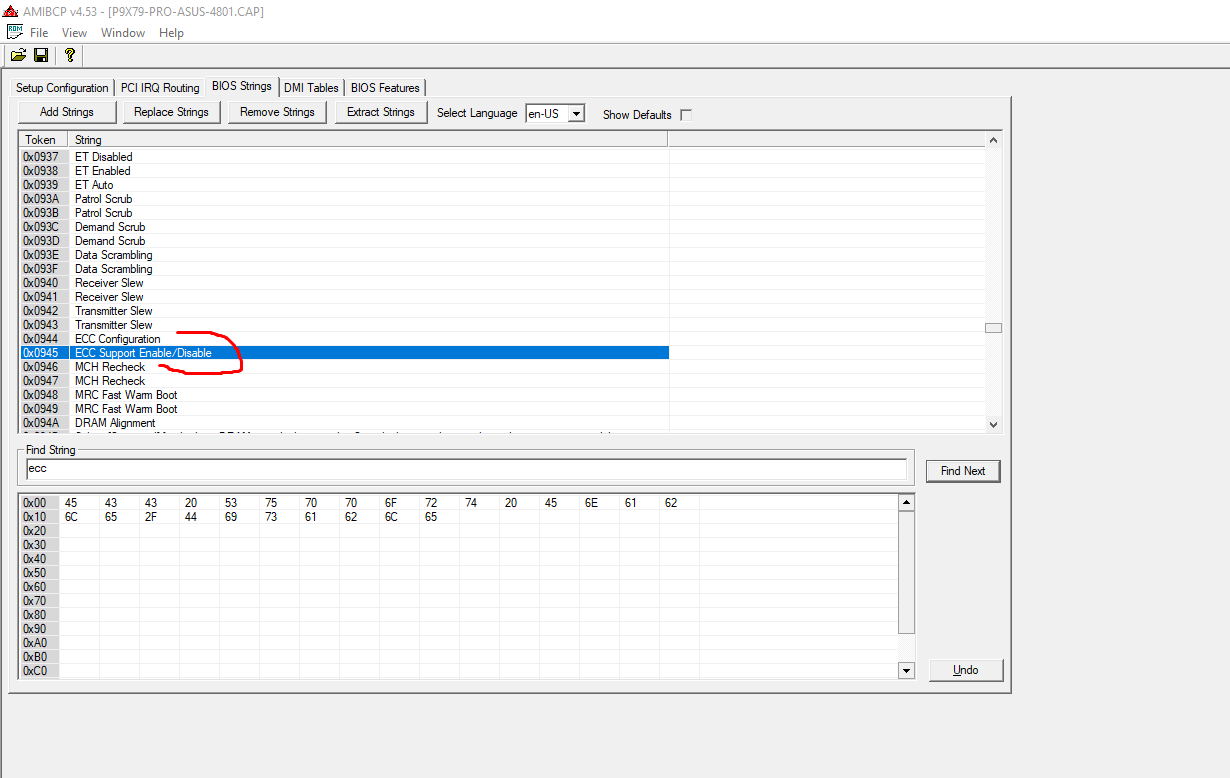The width and height of the screenshot is (1230, 778).
Task: Select Receiver Slew row with token 0x0940
Action: click(x=344, y=283)
